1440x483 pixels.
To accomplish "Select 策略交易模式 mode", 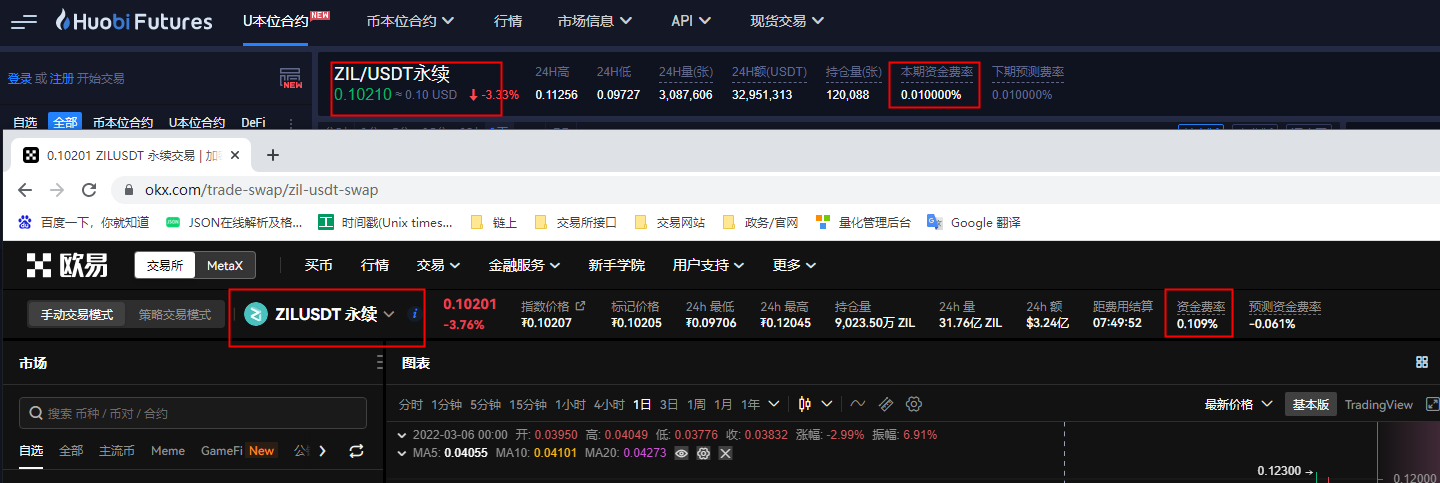I will [x=175, y=314].
